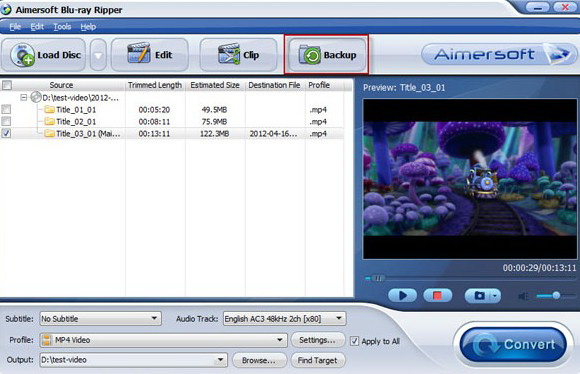Open the Help menu
This screenshot has width=580, height=374.
(88, 27)
